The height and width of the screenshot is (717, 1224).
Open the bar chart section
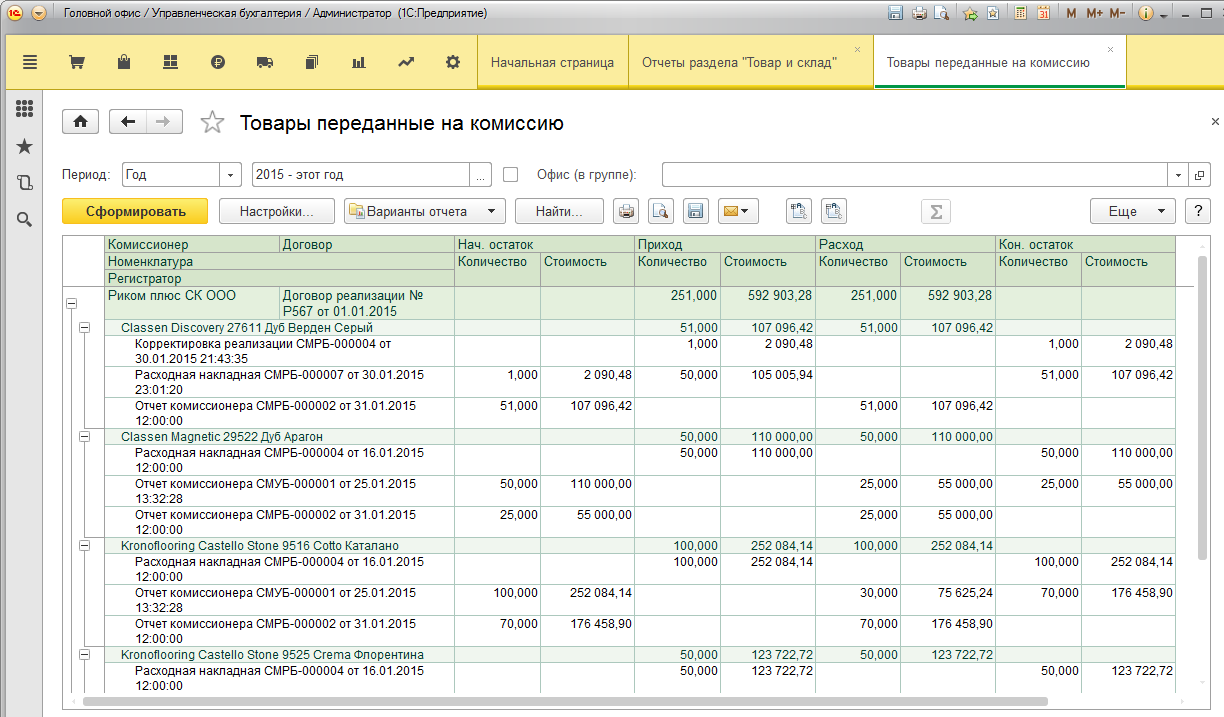tap(358, 62)
